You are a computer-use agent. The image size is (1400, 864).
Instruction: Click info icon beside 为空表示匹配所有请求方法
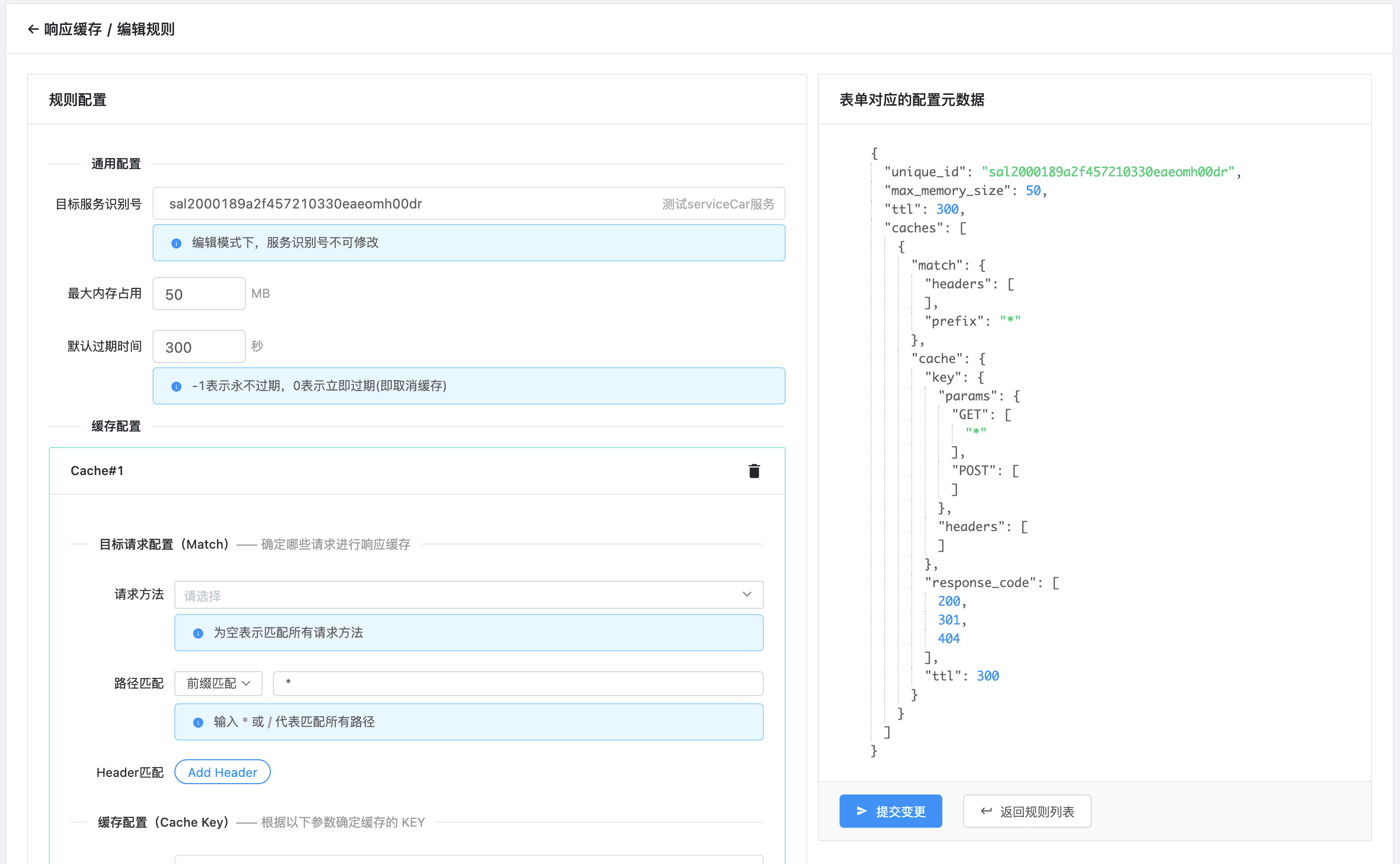tap(198, 633)
